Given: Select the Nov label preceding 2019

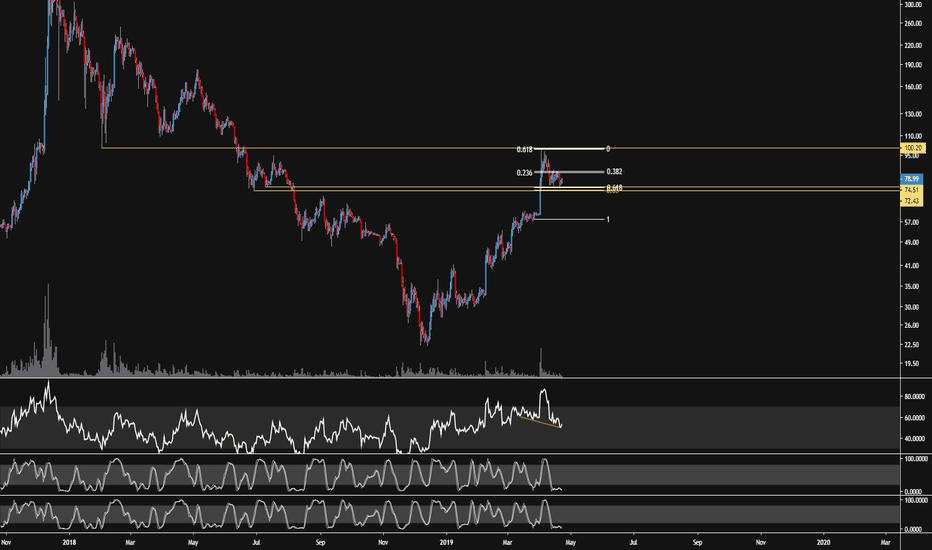Looking at the screenshot, I should 383,542.
